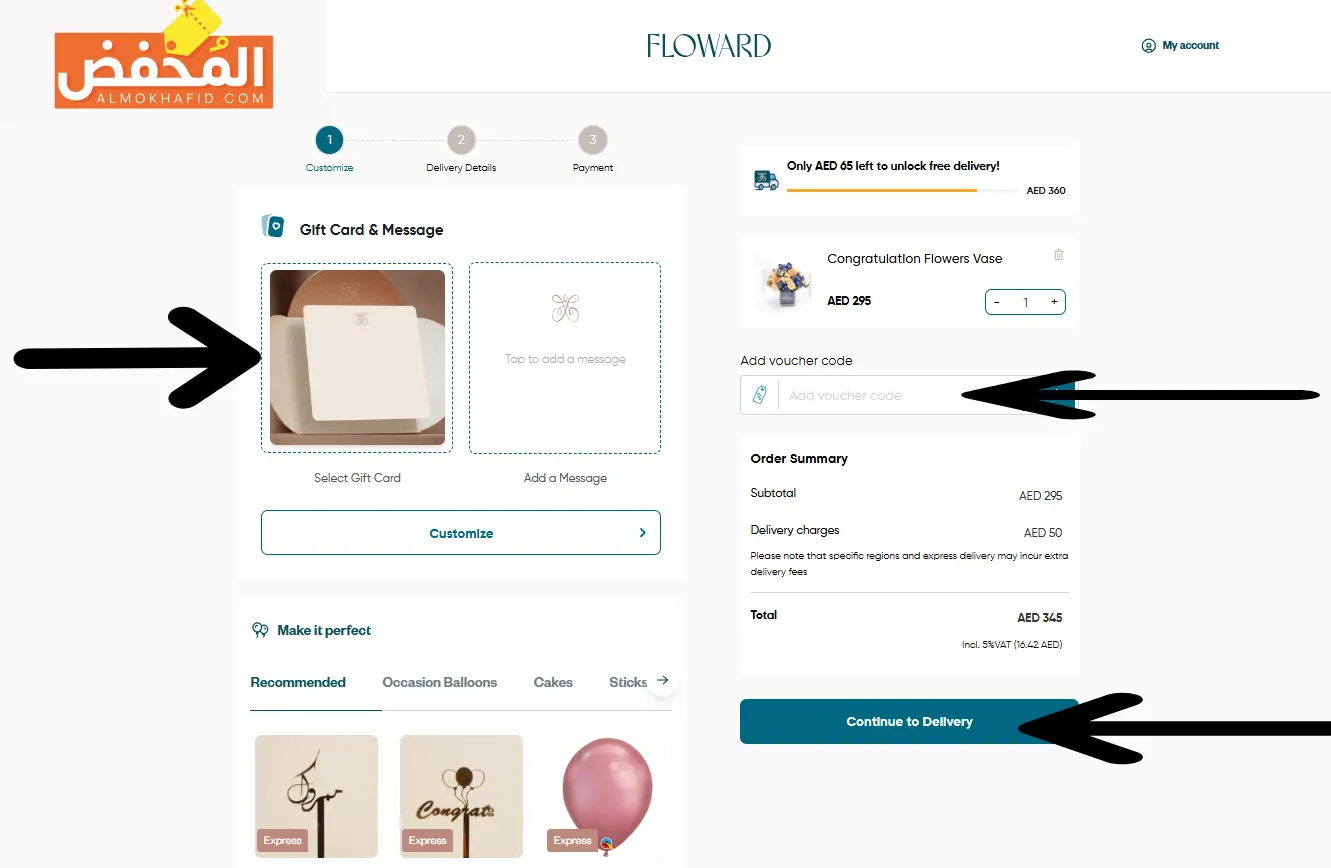
Task: Click the Make it perfect balloons icon
Action: pos(260,630)
